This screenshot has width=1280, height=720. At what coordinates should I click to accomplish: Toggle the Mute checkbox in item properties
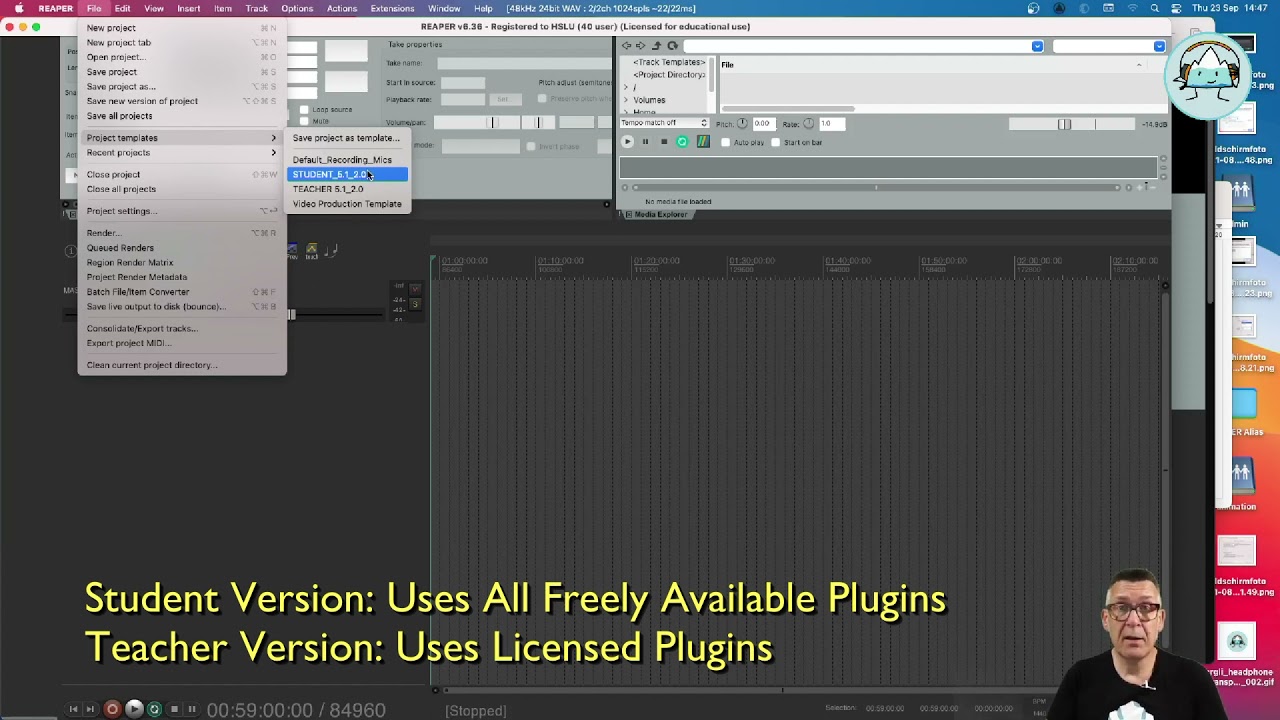click(x=306, y=121)
